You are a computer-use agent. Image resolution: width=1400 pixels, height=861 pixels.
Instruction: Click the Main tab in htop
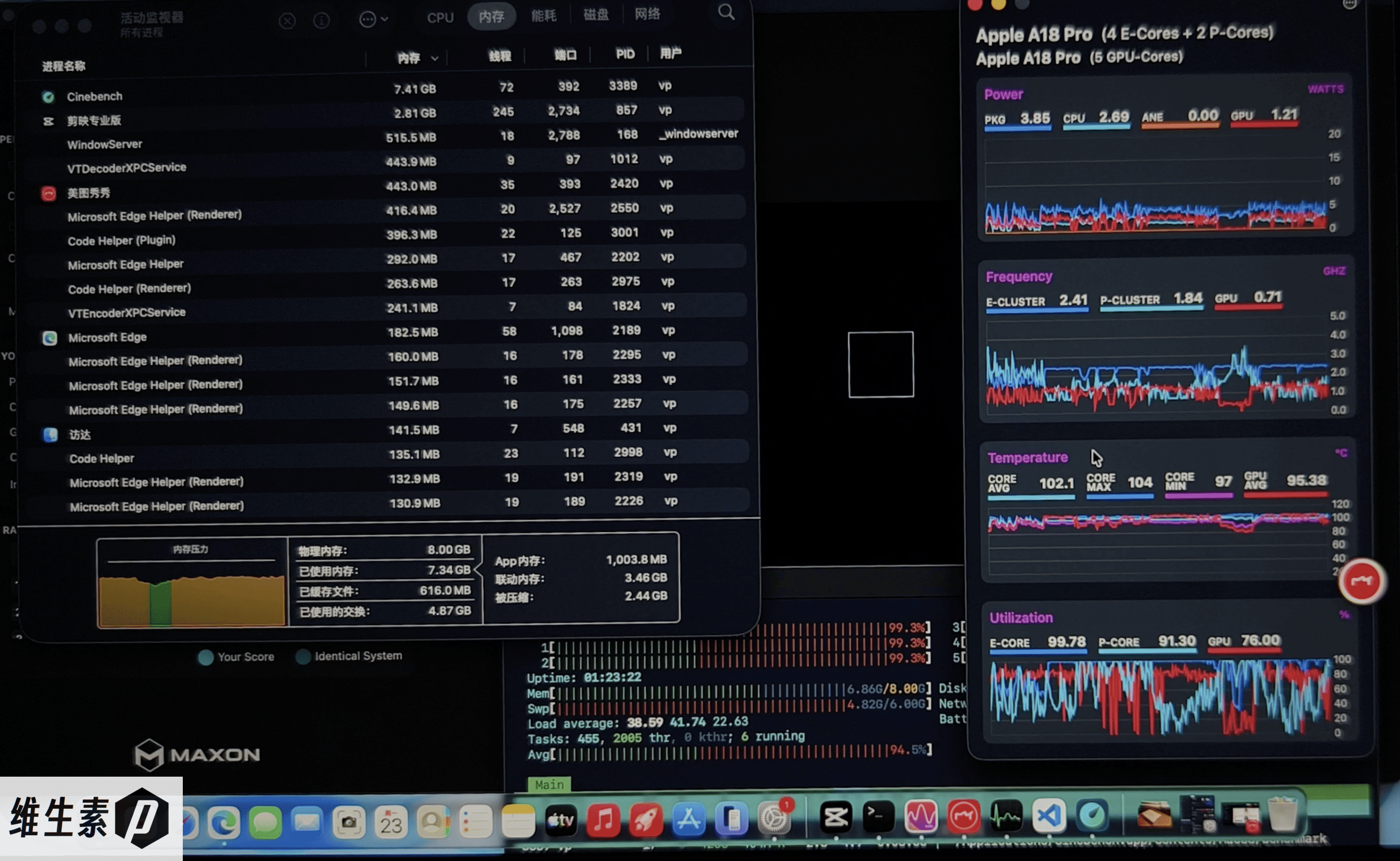coord(549,784)
